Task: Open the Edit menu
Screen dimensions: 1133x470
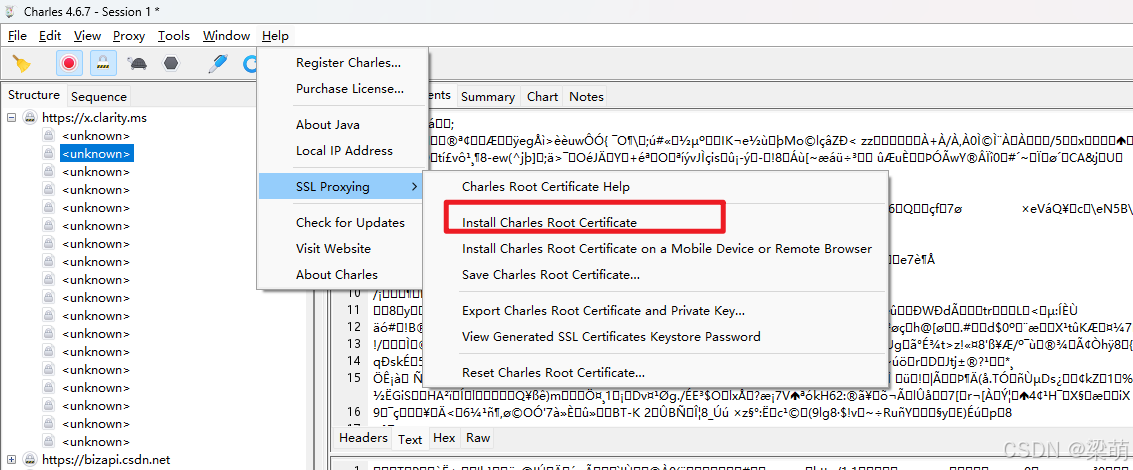Action: point(50,35)
